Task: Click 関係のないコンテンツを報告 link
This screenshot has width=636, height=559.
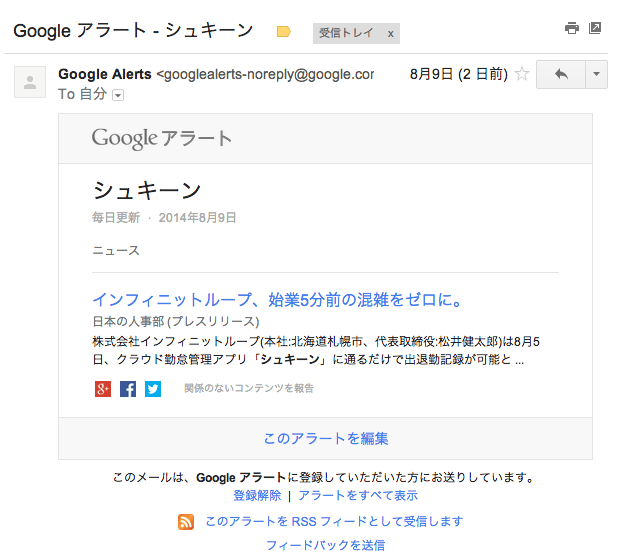Action: click(249, 388)
